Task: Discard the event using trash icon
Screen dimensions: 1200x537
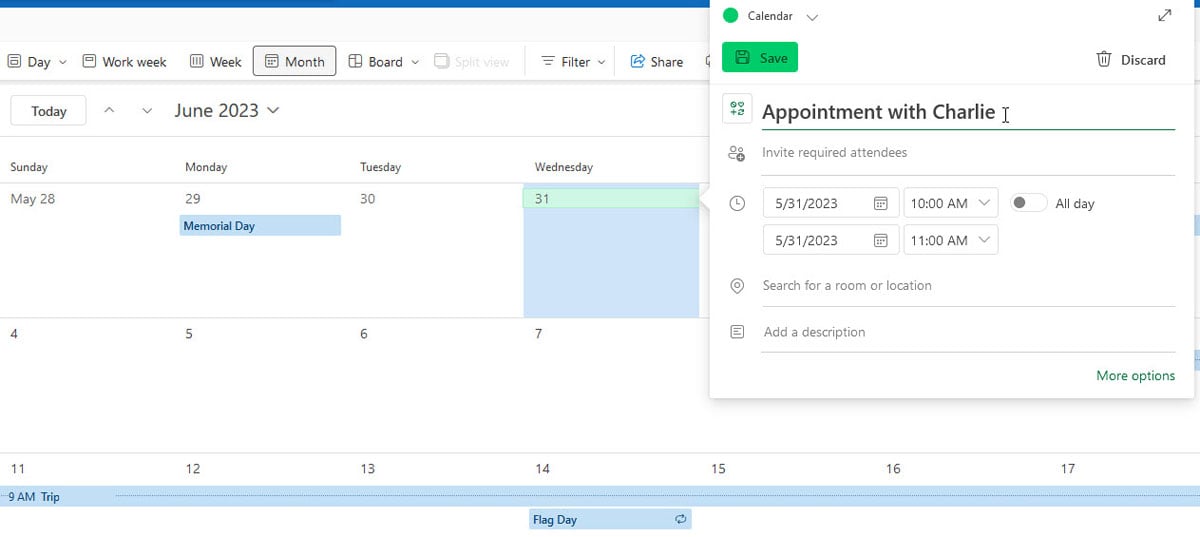Action: pos(1104,59)
